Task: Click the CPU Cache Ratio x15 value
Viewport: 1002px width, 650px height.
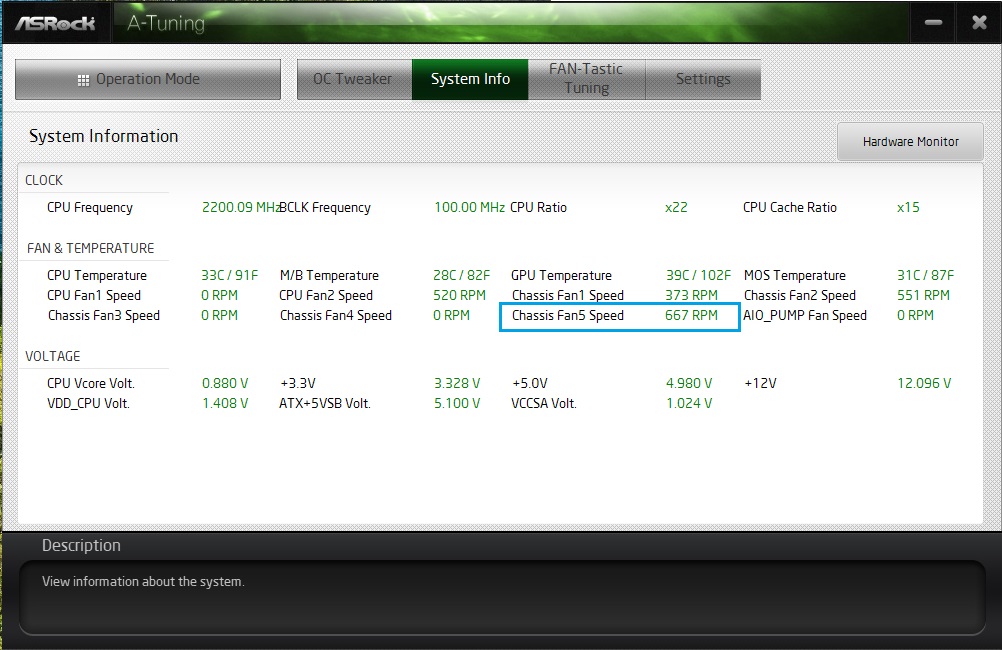Action: pos(908,207)
